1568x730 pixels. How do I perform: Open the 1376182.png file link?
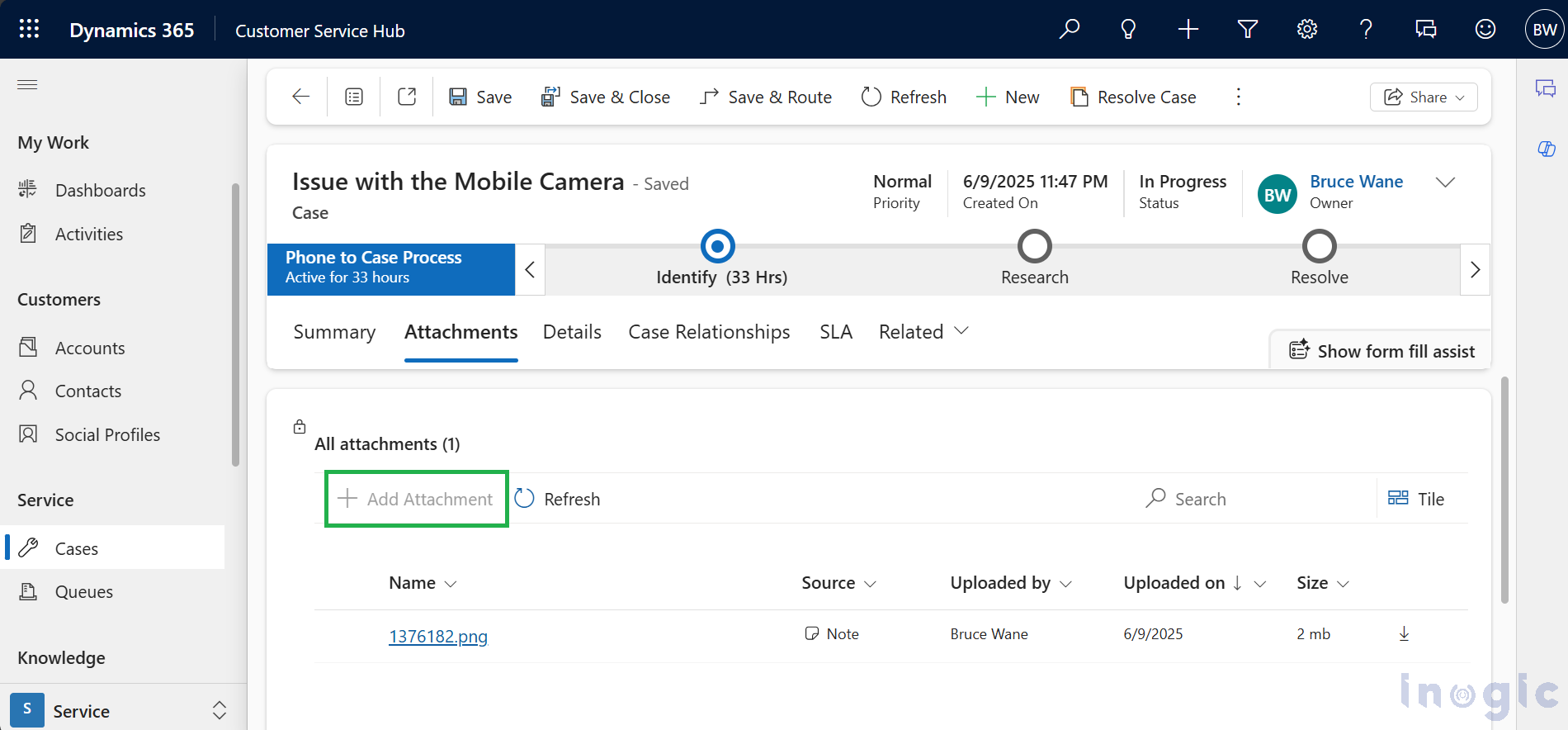(x=438, y=636)
